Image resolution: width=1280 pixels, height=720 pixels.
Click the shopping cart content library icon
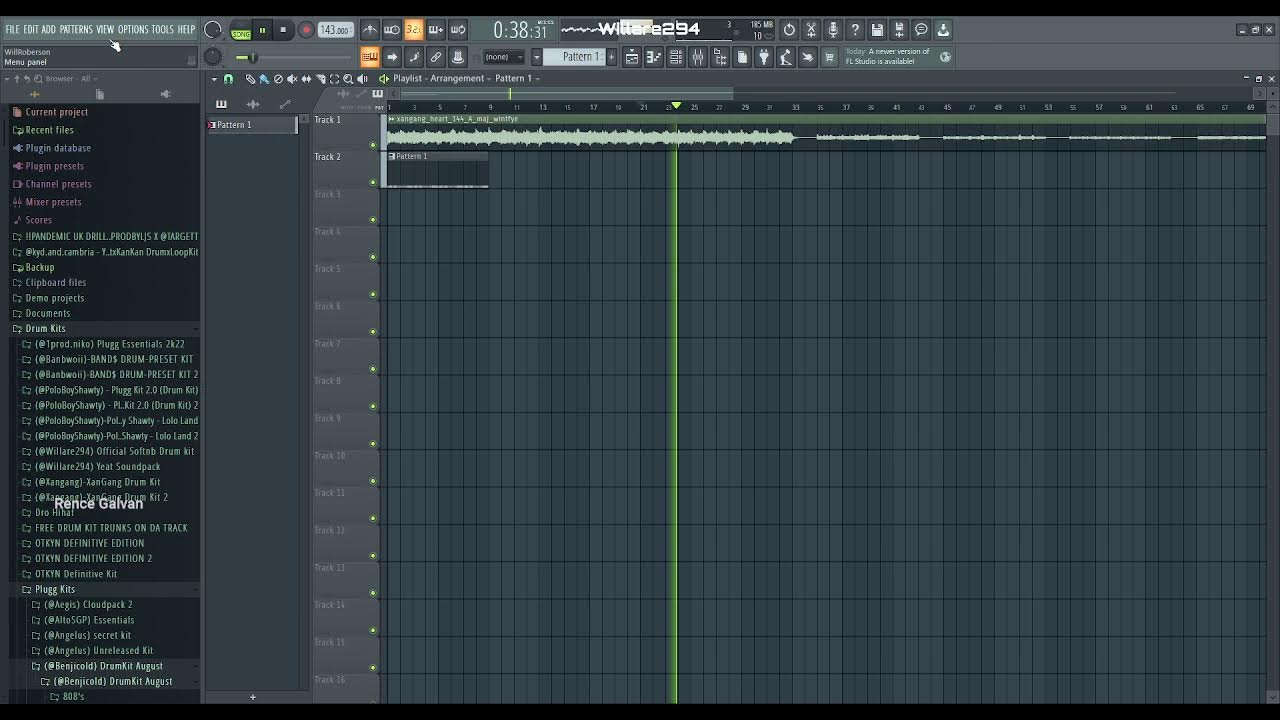(x=828, y=57)
